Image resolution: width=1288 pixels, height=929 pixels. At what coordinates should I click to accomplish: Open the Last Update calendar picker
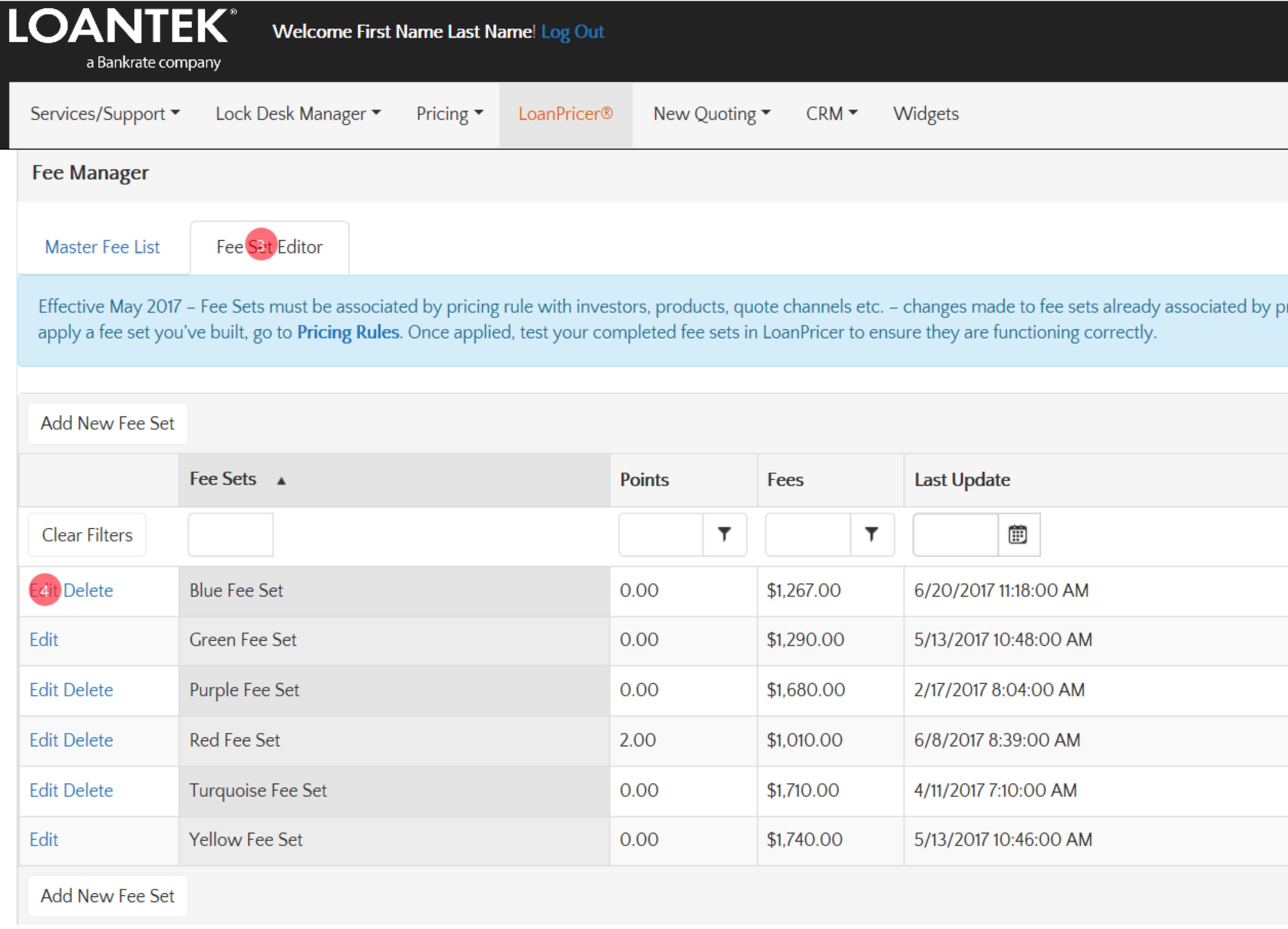click(x=1017, y=534)
